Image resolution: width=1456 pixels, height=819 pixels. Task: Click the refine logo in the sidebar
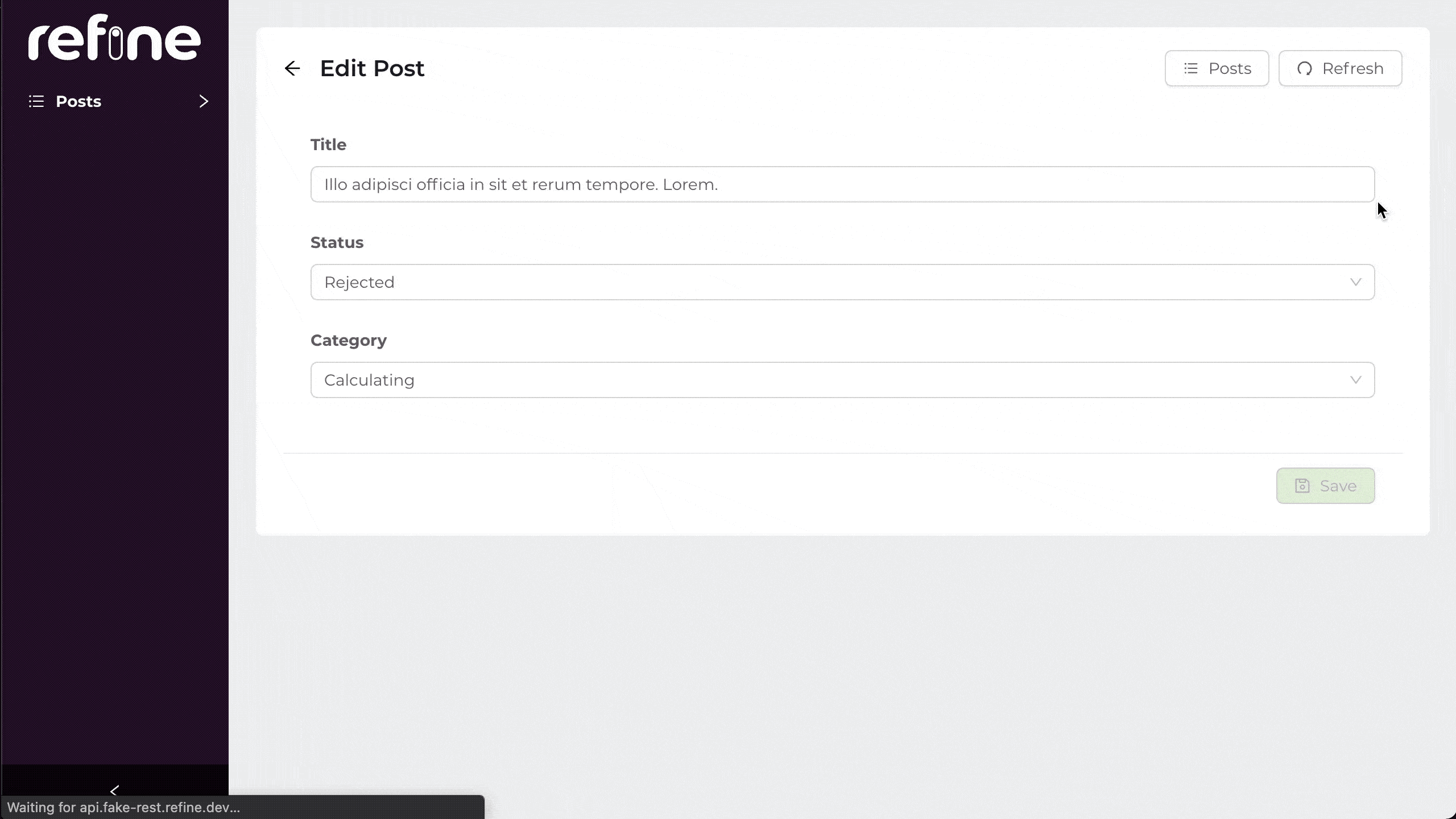[x=114, y=38]
